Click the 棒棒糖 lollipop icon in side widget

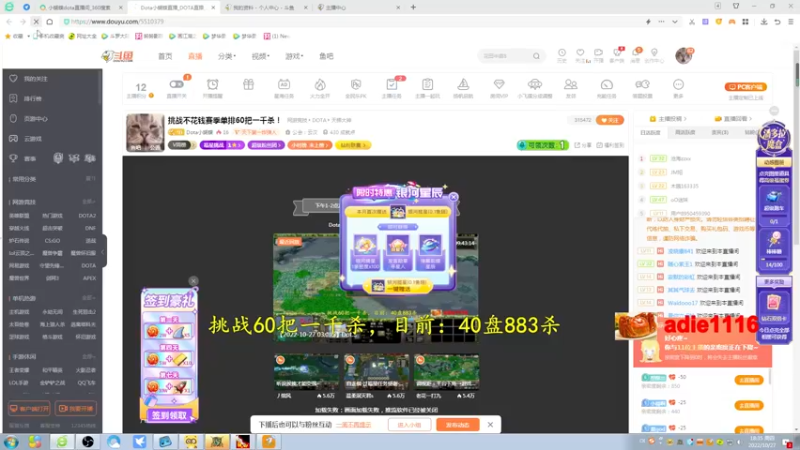tap(773, 240)
